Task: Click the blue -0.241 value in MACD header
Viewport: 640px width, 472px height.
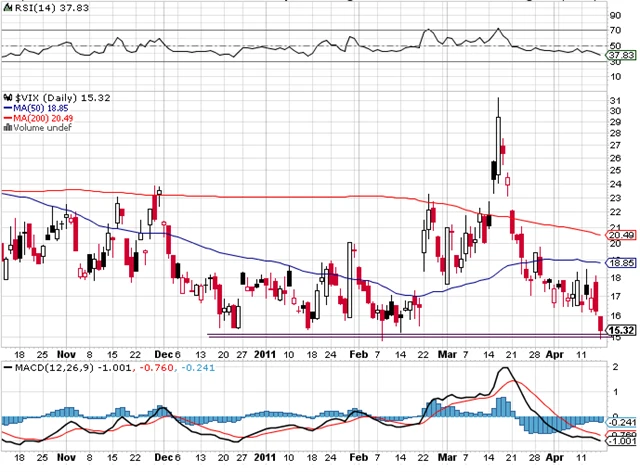Action: coord(198,367)
